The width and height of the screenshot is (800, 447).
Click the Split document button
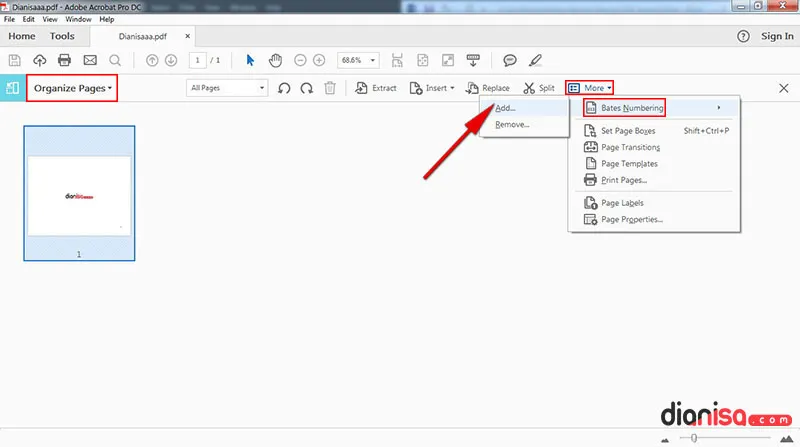tap(539, 88)
